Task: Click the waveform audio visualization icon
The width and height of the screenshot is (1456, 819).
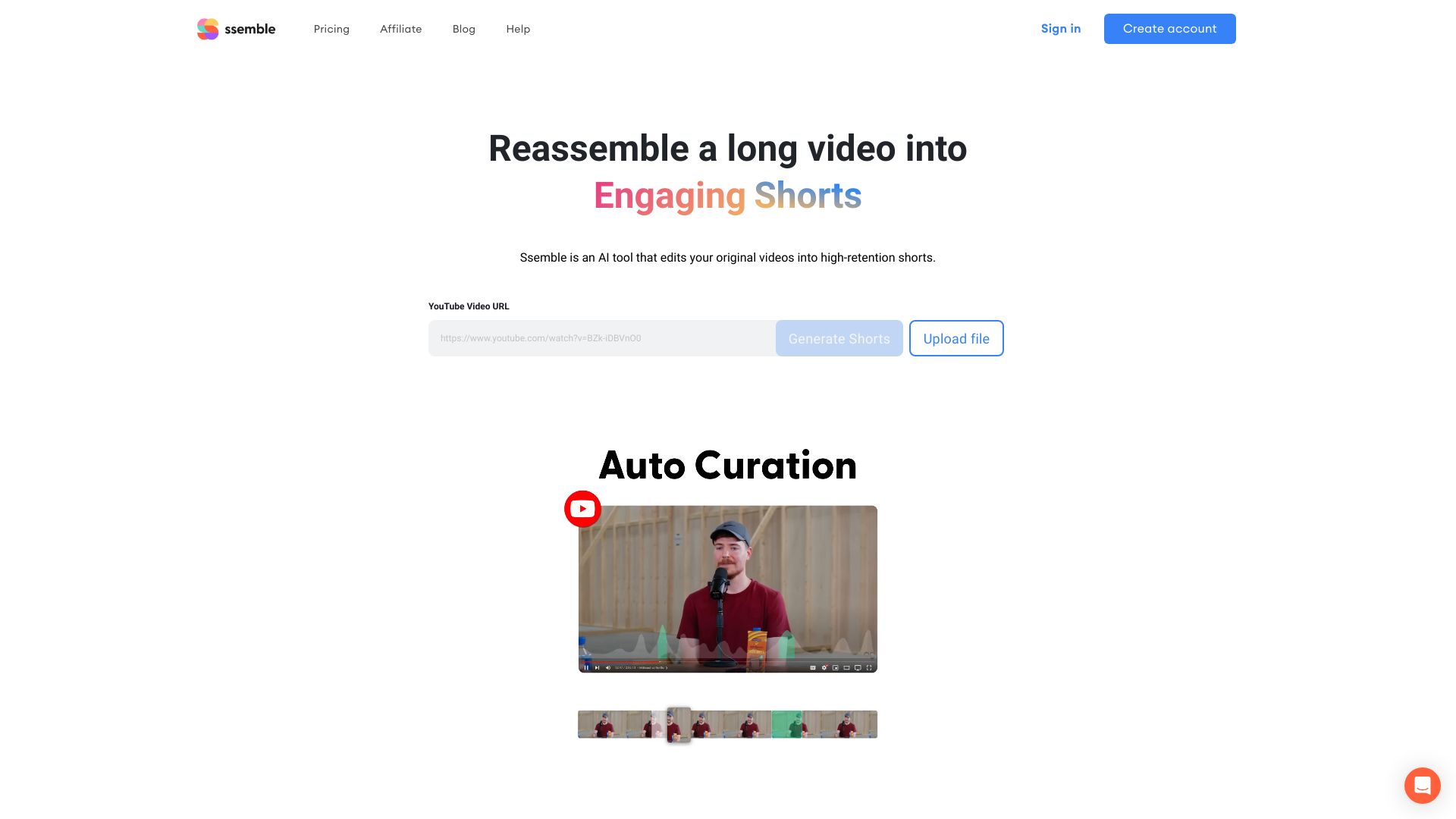Action: (726, 641)
